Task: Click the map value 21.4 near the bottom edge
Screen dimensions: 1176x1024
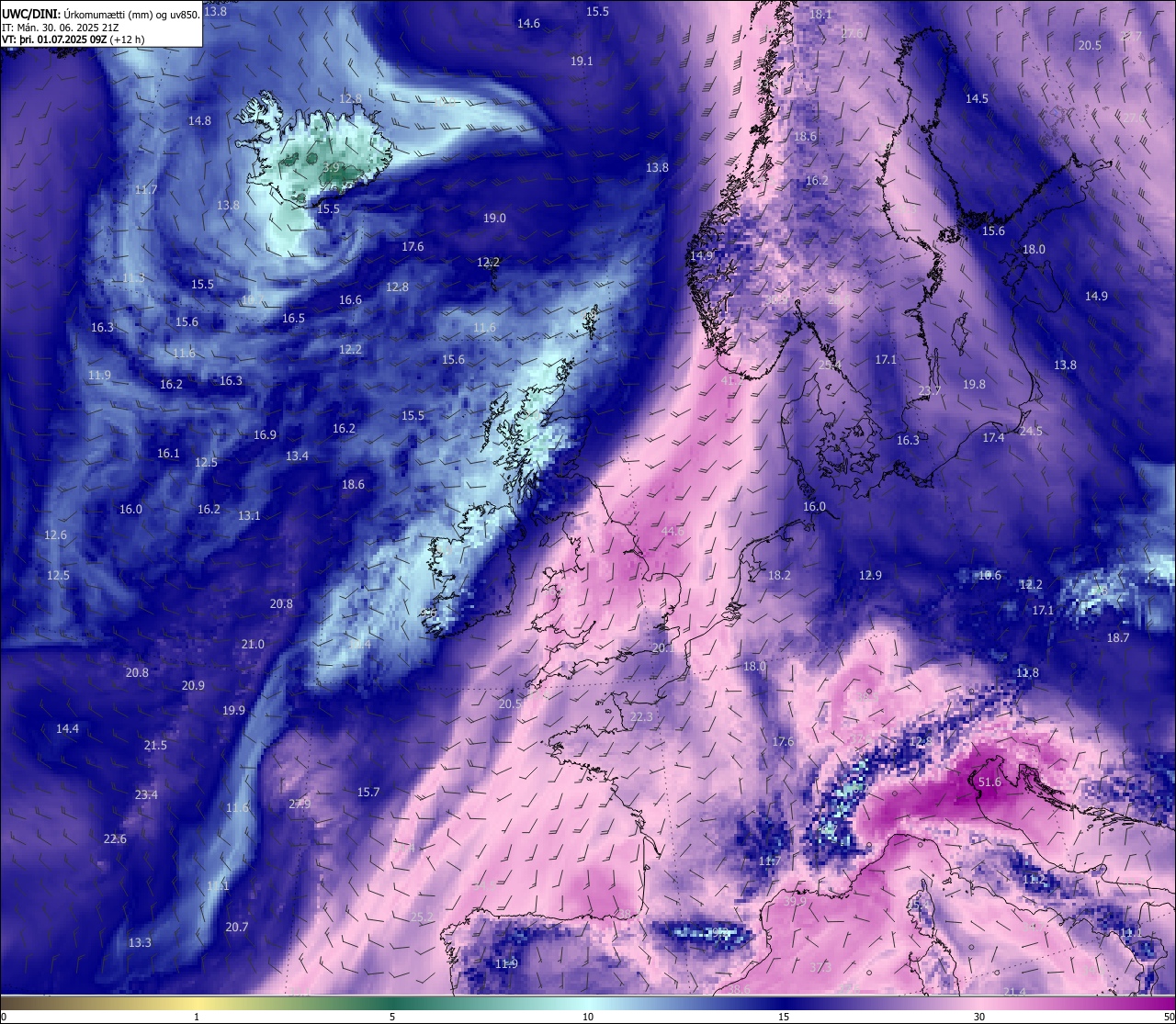Action: [1014, 993]
